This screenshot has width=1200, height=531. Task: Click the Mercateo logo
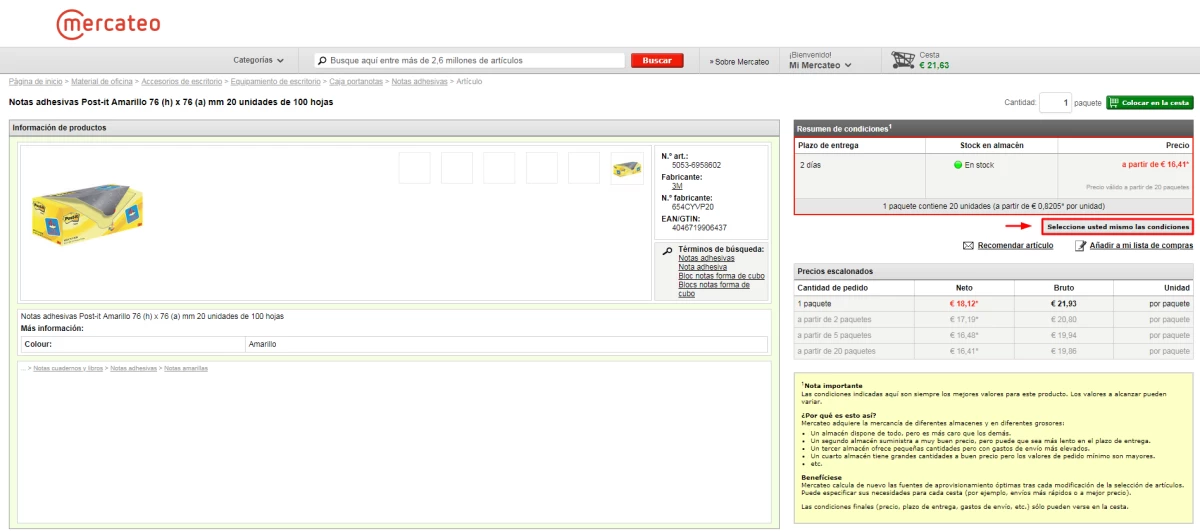pos(108,24)
